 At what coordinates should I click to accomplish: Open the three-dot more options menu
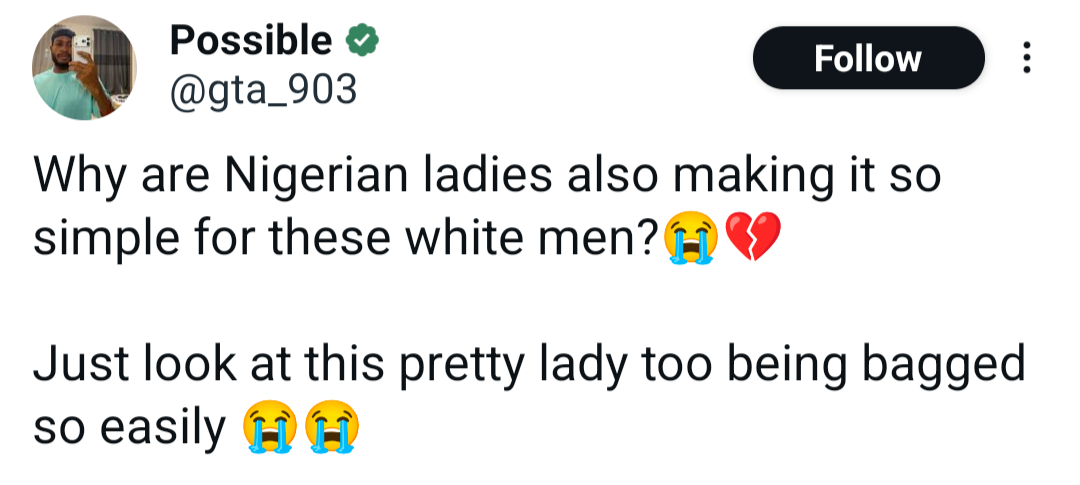1026,59
